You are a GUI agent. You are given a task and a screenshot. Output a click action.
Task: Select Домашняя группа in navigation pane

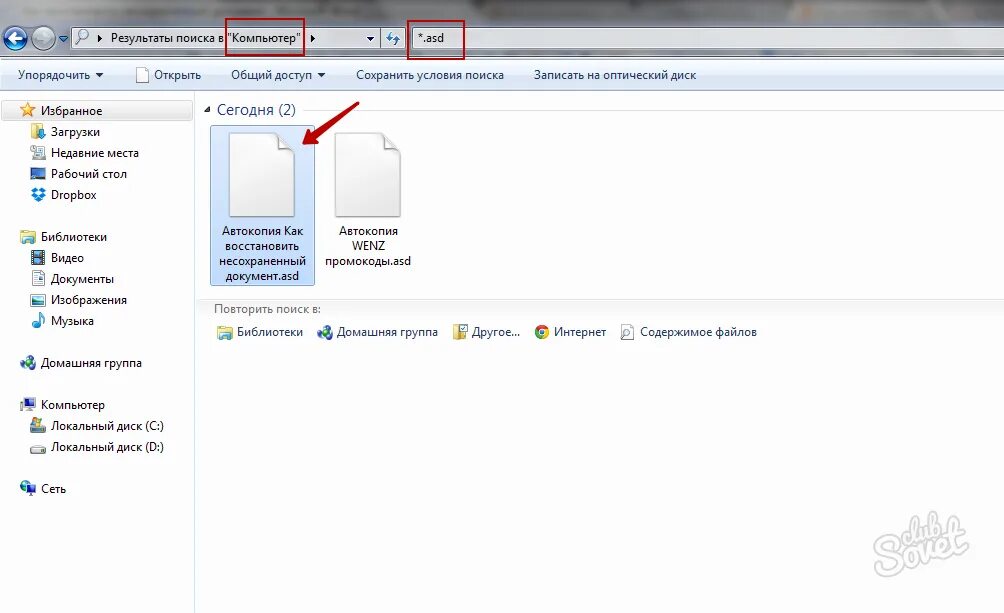(91, 363)
